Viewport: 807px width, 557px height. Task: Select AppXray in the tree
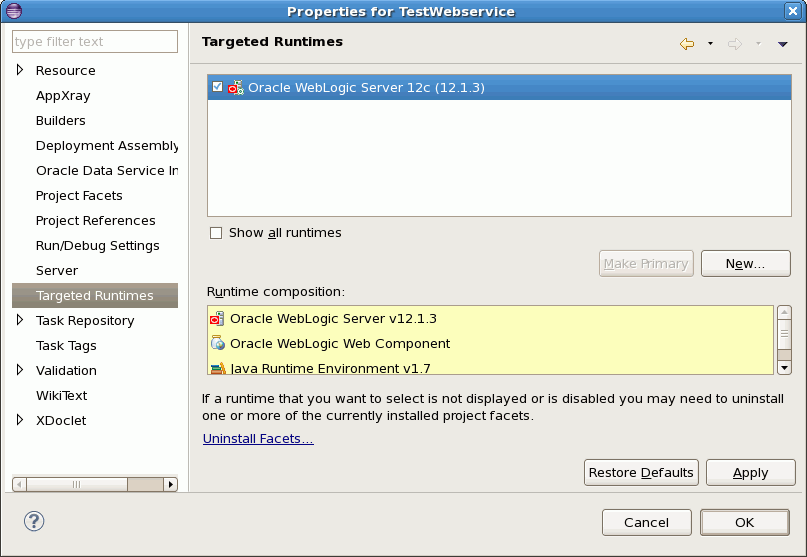click(x=63, y=96)
